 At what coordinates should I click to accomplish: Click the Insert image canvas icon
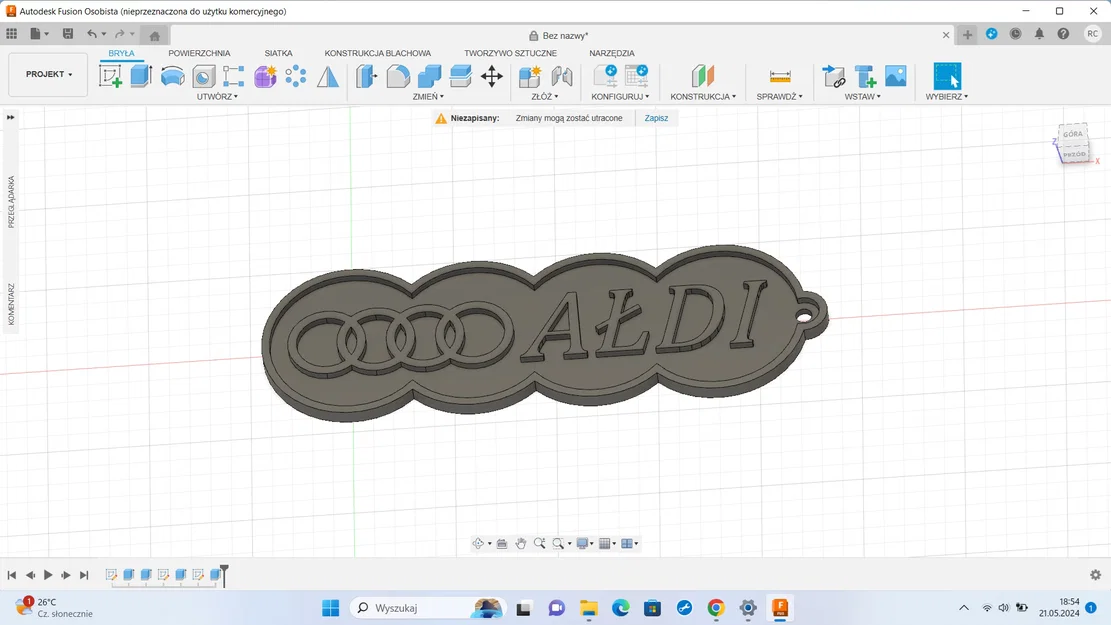pyautogui.click(x=896, y=76)
